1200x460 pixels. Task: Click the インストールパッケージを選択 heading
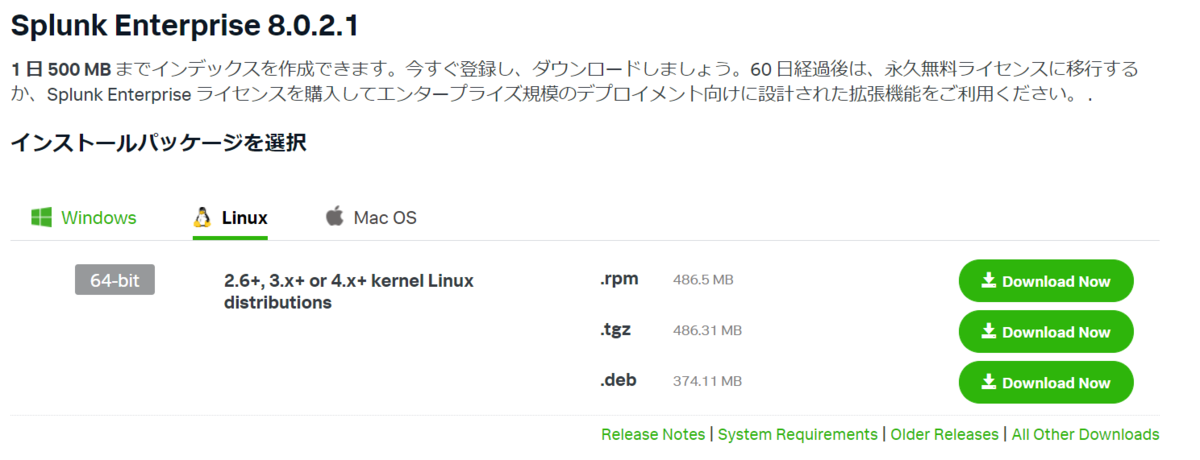pos(158,143)
